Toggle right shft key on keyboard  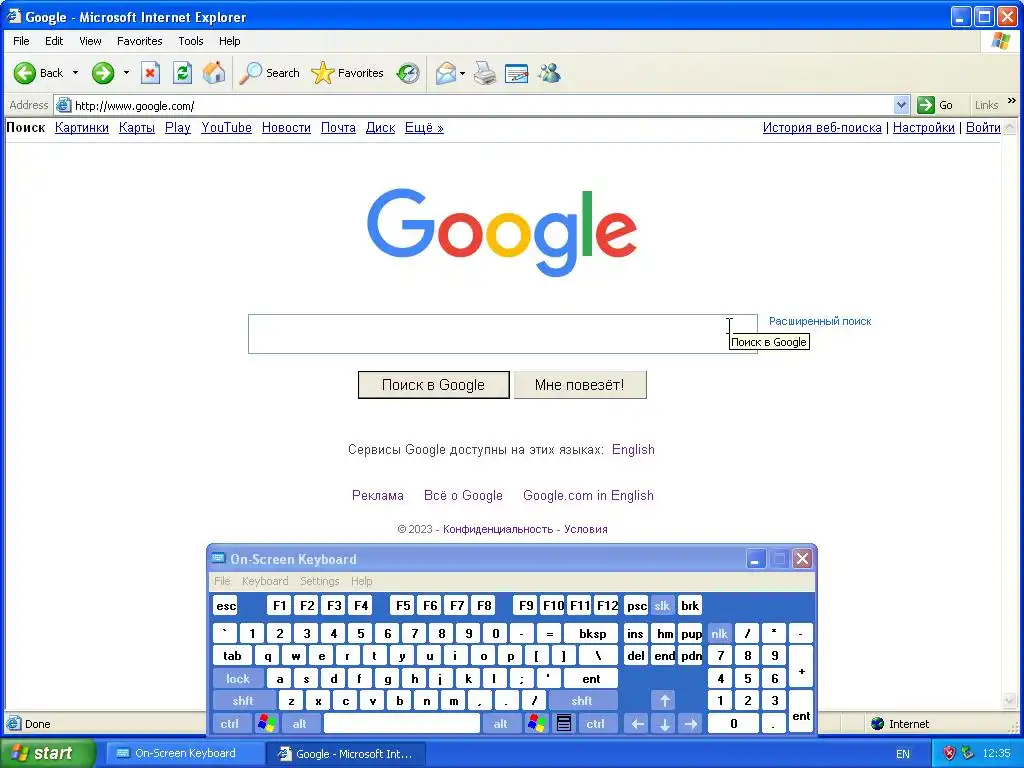[582, 701]
